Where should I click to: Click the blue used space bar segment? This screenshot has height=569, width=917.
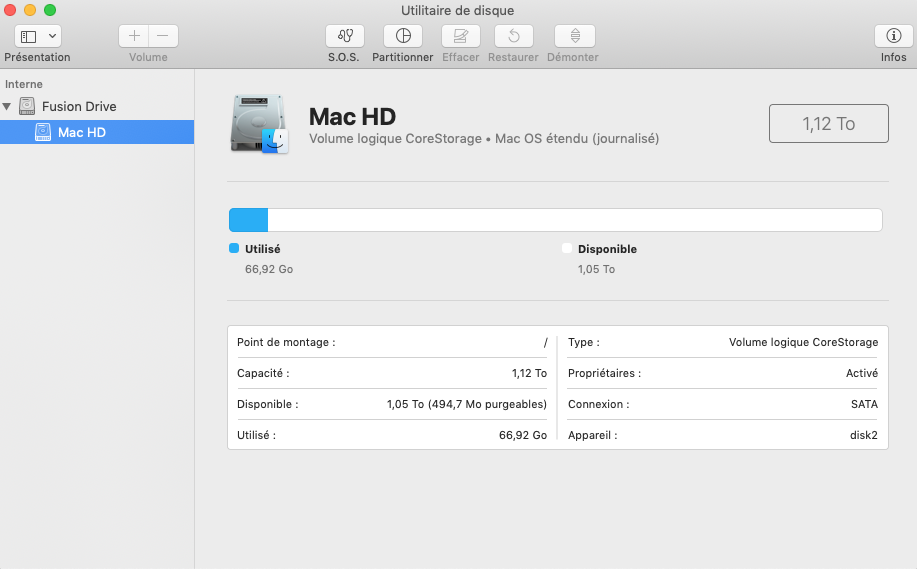pos(248,220)
